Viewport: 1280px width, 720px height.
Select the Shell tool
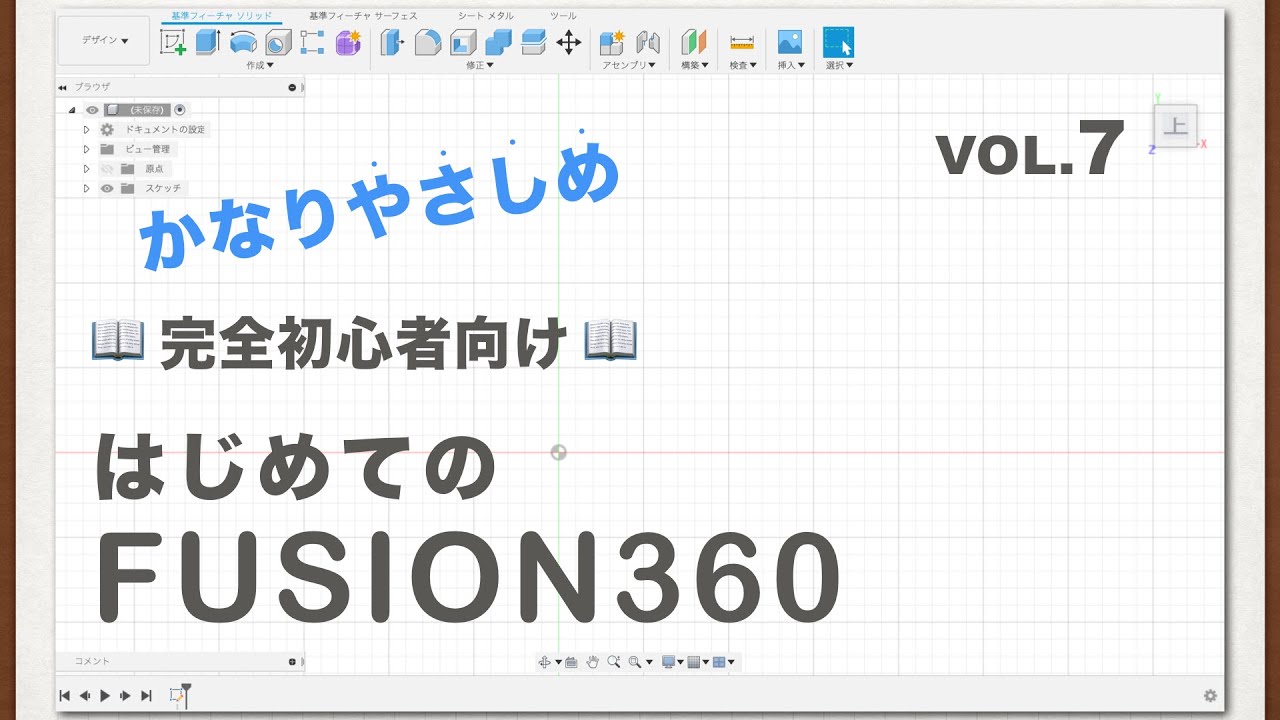coord(463,42)
